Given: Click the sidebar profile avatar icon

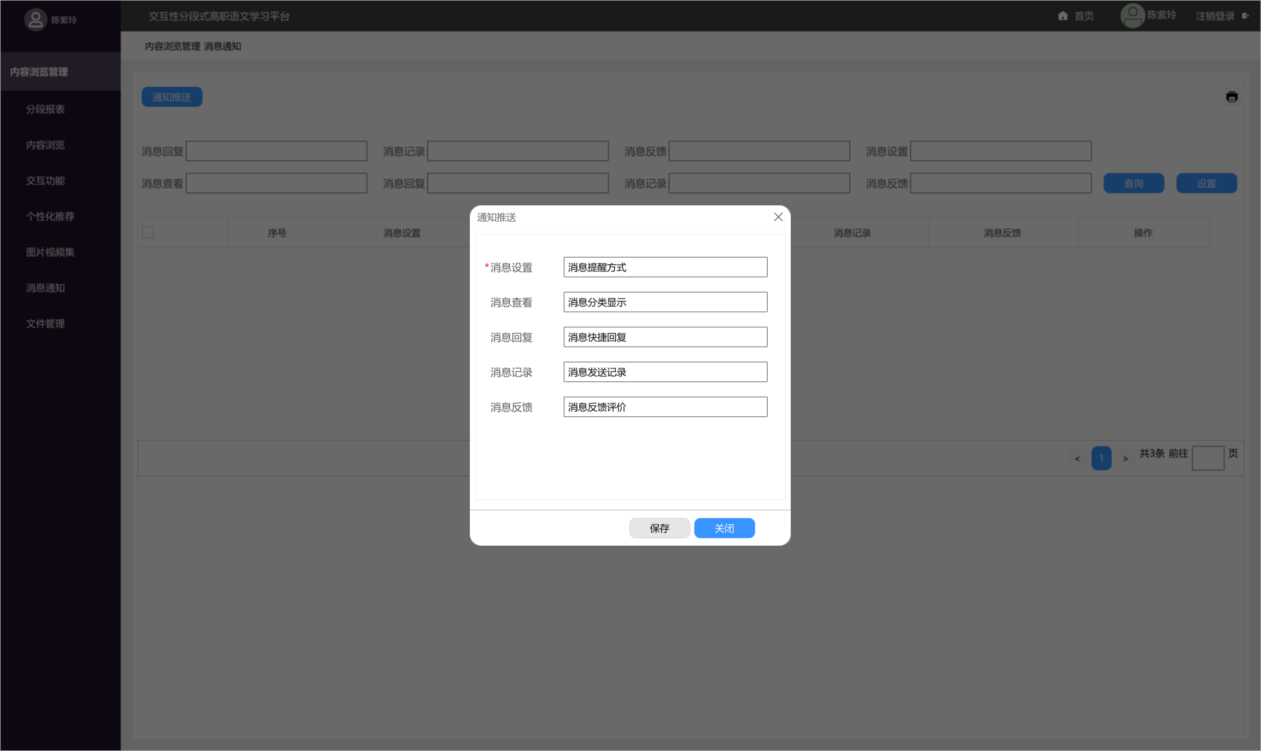Looking at the screenshot, I should click(36, 19).
